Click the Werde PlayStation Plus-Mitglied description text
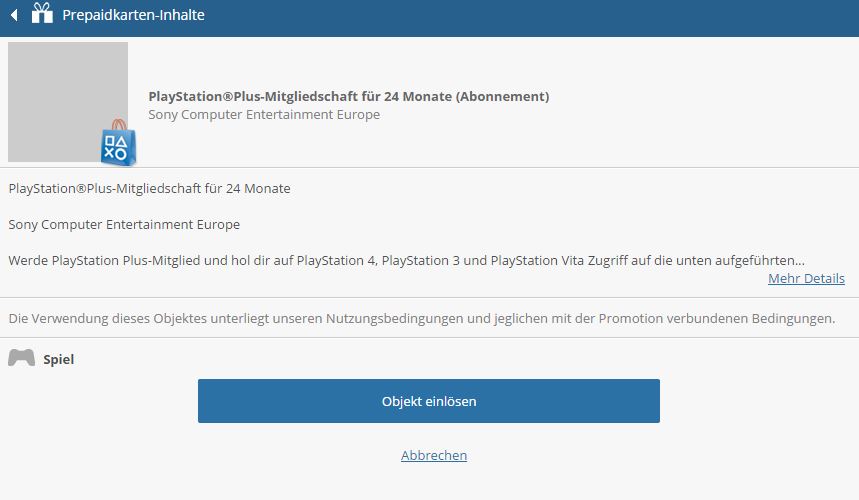Viewport: 859px width, 500px height. 406,260
